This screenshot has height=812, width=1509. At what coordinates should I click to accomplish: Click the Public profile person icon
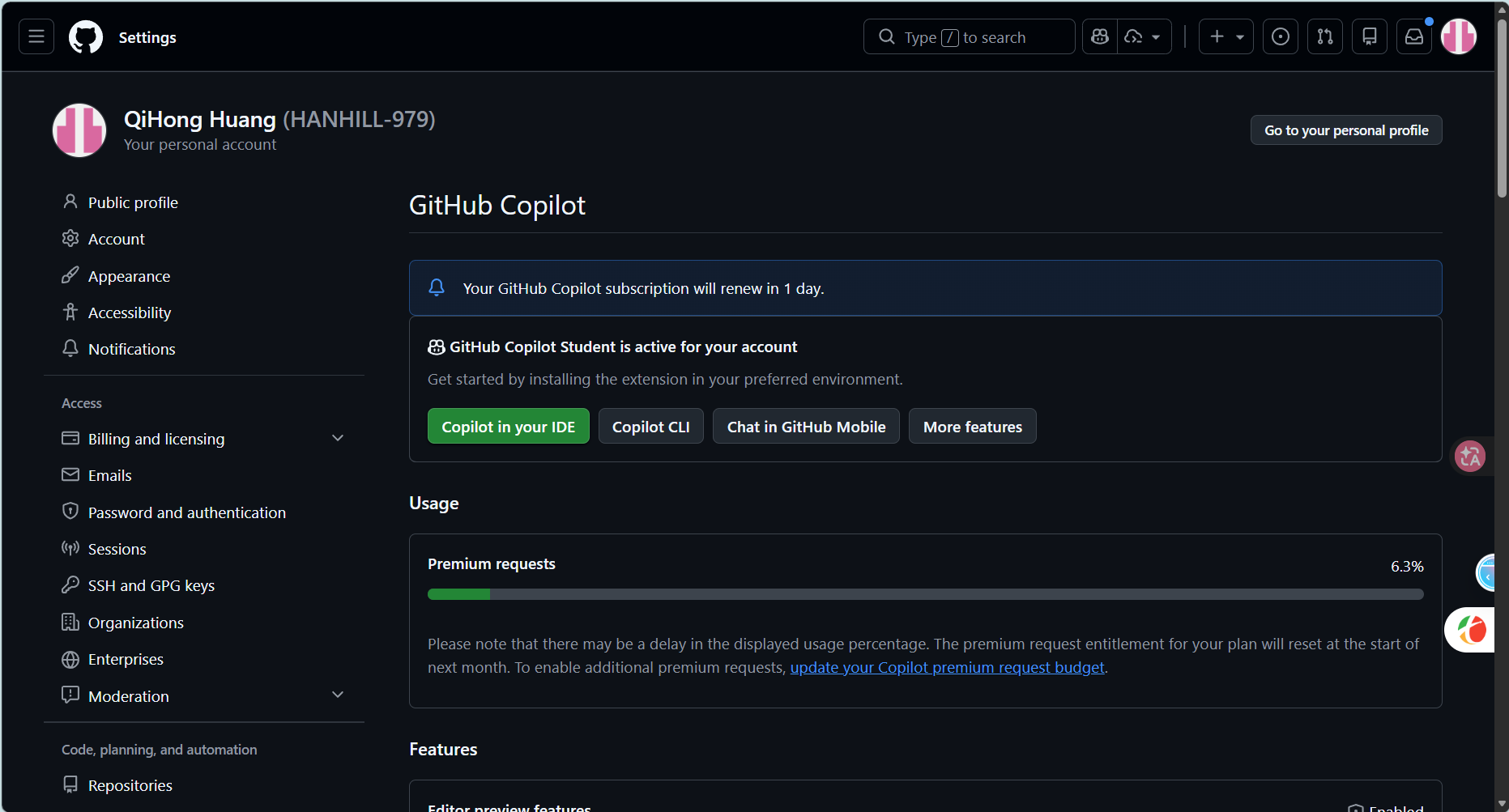pos(70,202)
